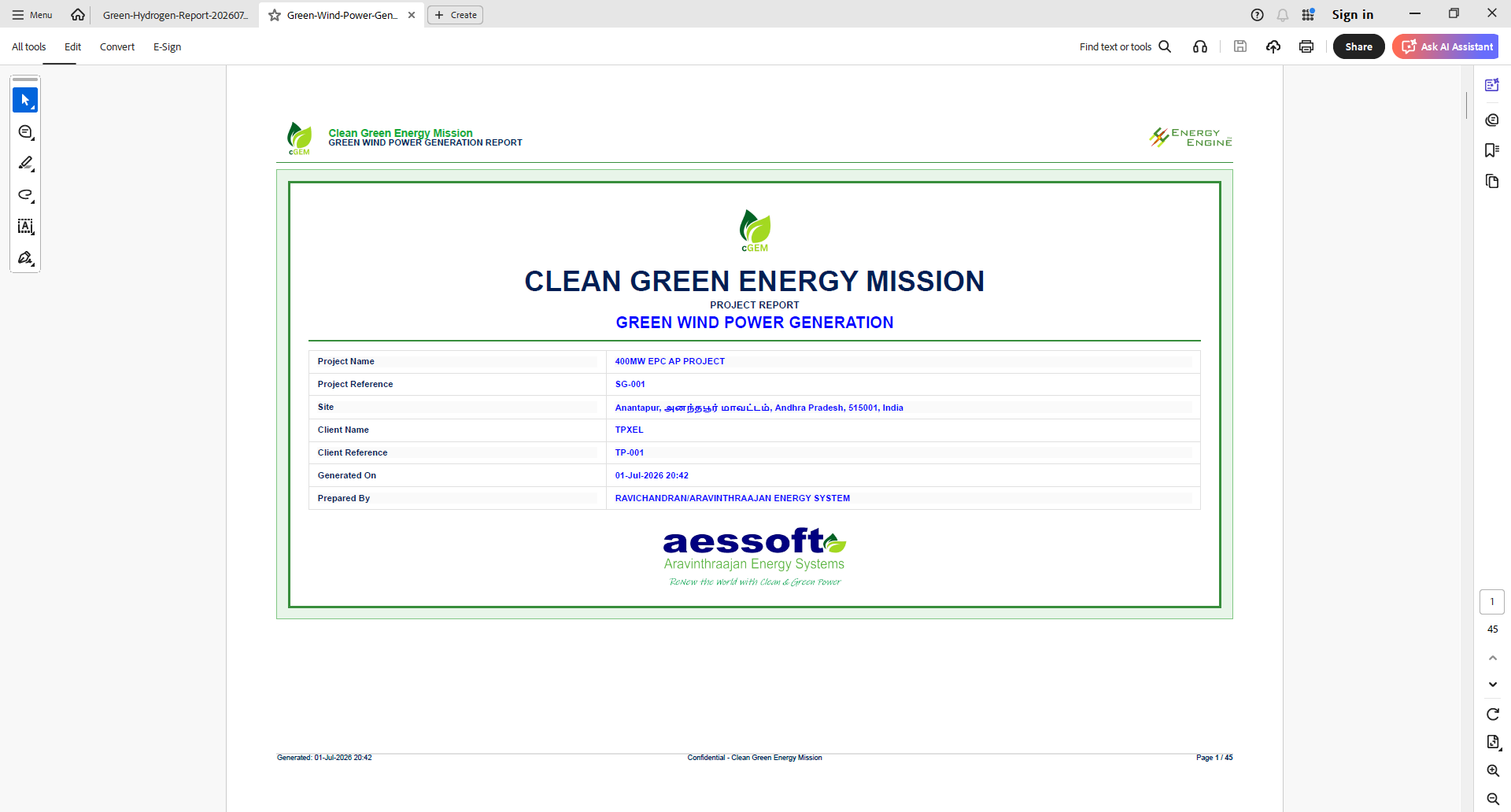Open the Bookmarks panel icon
The height and width of the screenshot is (812, 1511).
click(1492, 150)
